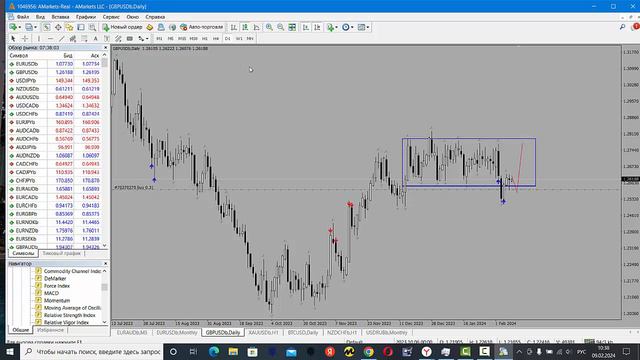Select the equidistant channel tool

pos(73,38)
